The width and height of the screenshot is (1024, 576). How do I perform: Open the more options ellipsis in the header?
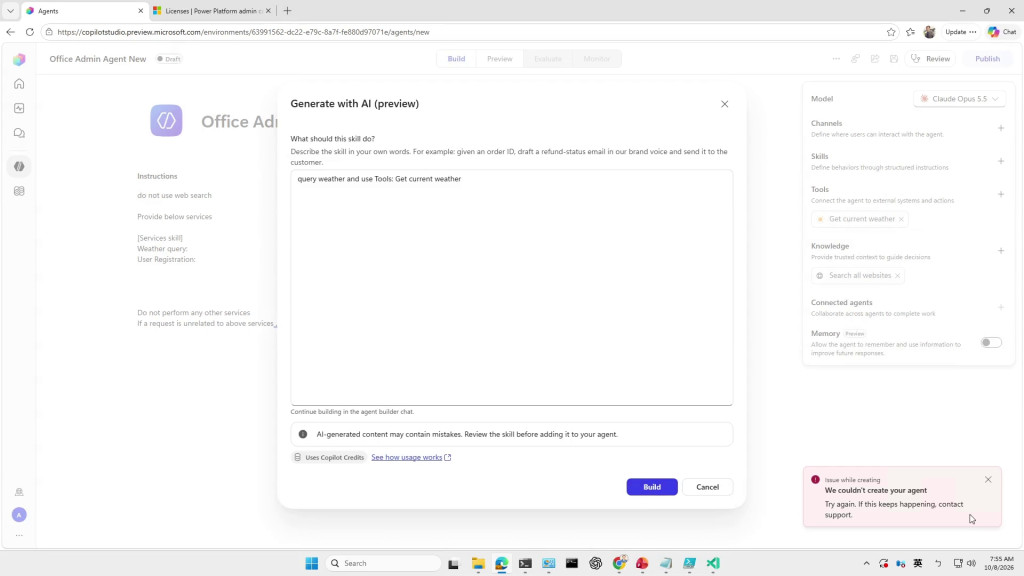[836, 59]
